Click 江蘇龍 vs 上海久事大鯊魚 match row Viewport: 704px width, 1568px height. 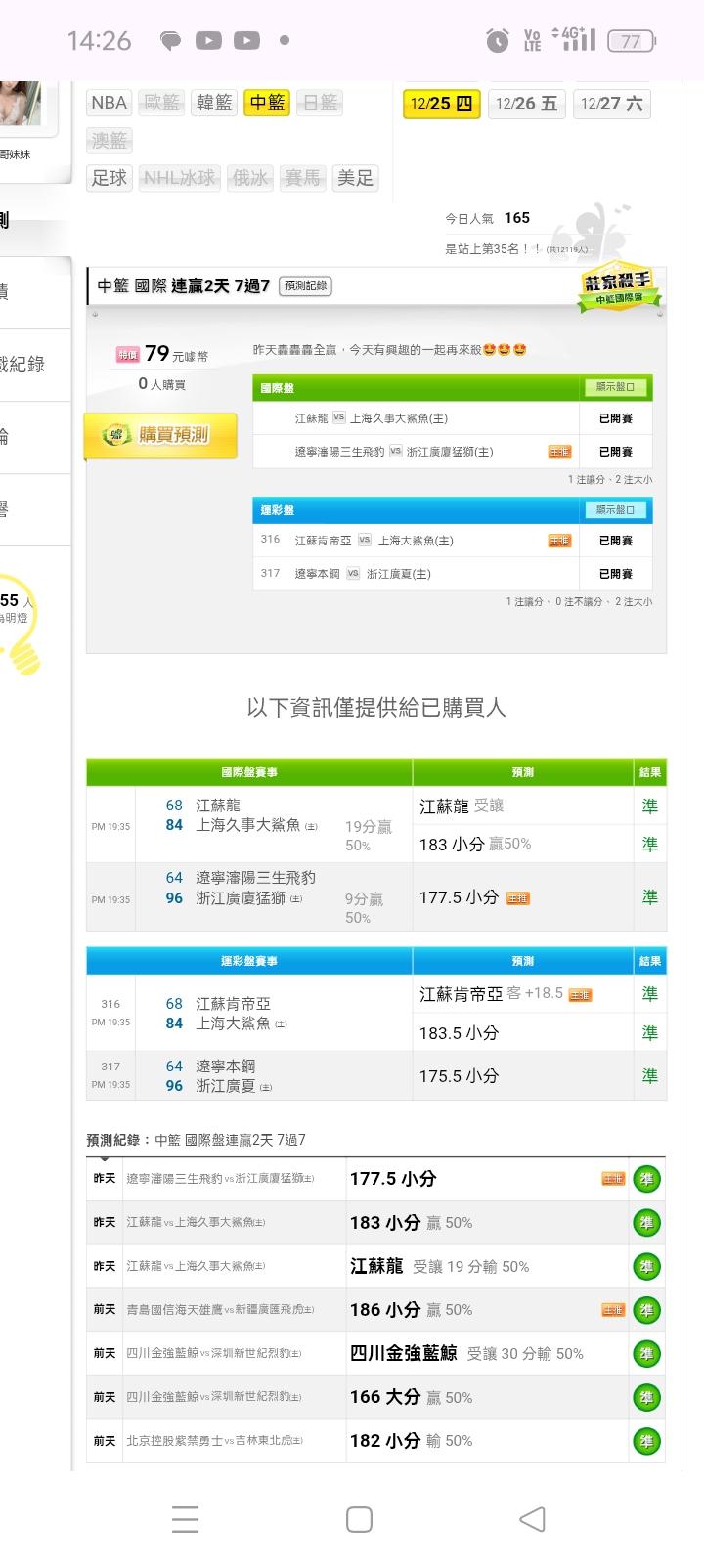pos(453,418)
